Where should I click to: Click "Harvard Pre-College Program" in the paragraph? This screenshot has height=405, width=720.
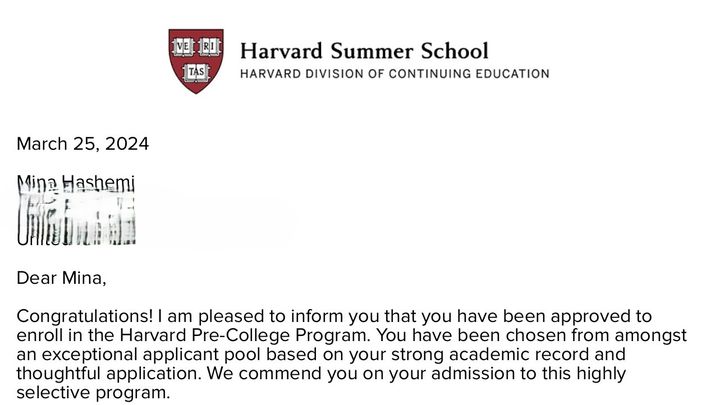(x=278, y=336)
